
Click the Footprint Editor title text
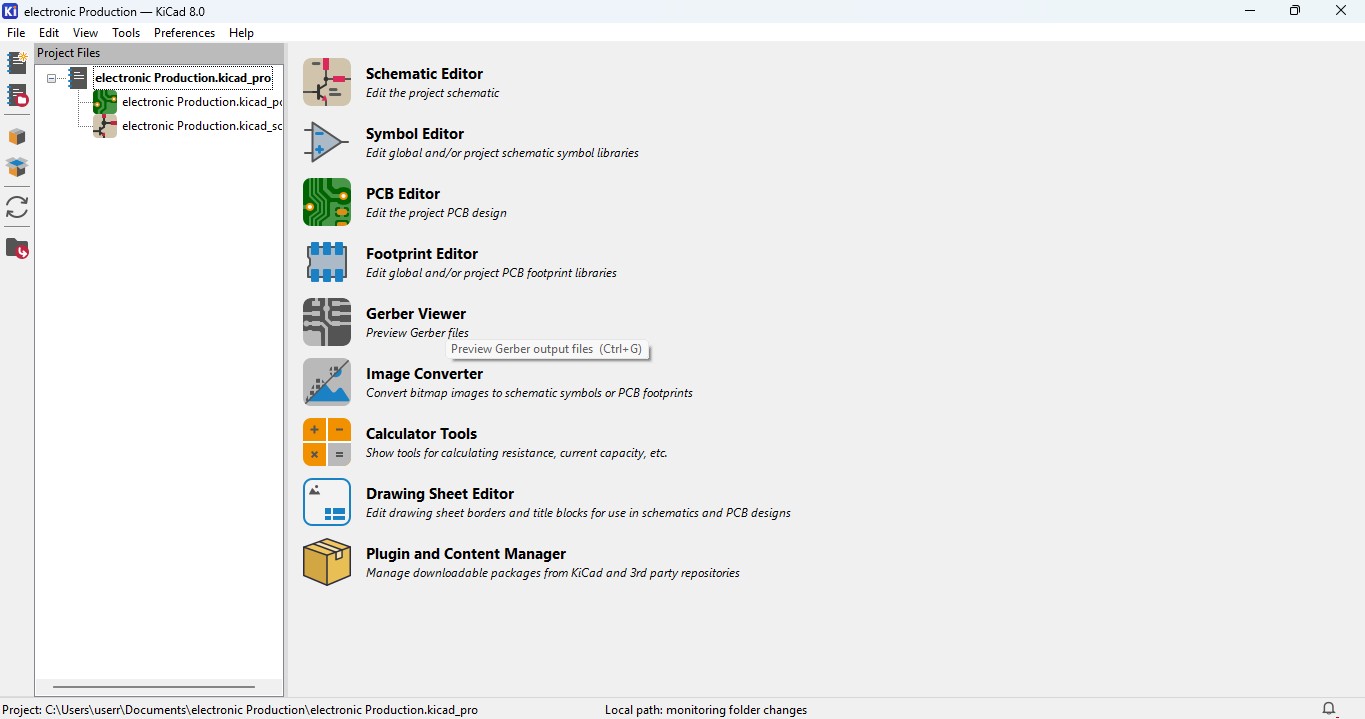coord(422,254)
